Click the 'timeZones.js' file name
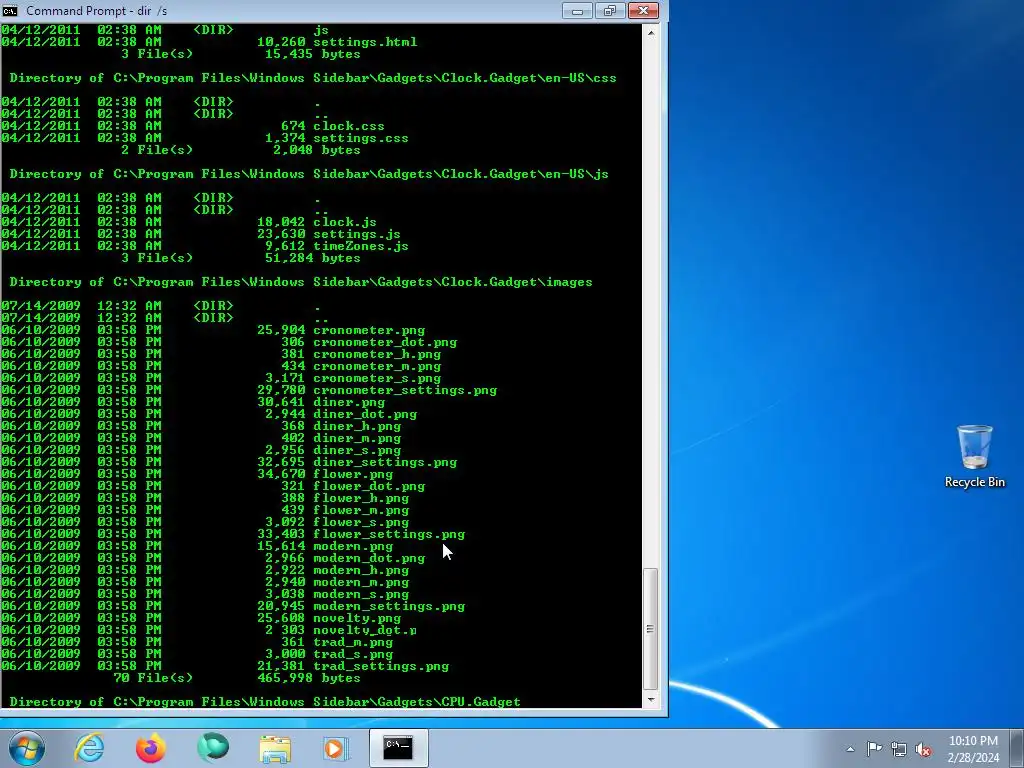The width and height of the screenshot is (1024, 768). [x=360, y=246]
